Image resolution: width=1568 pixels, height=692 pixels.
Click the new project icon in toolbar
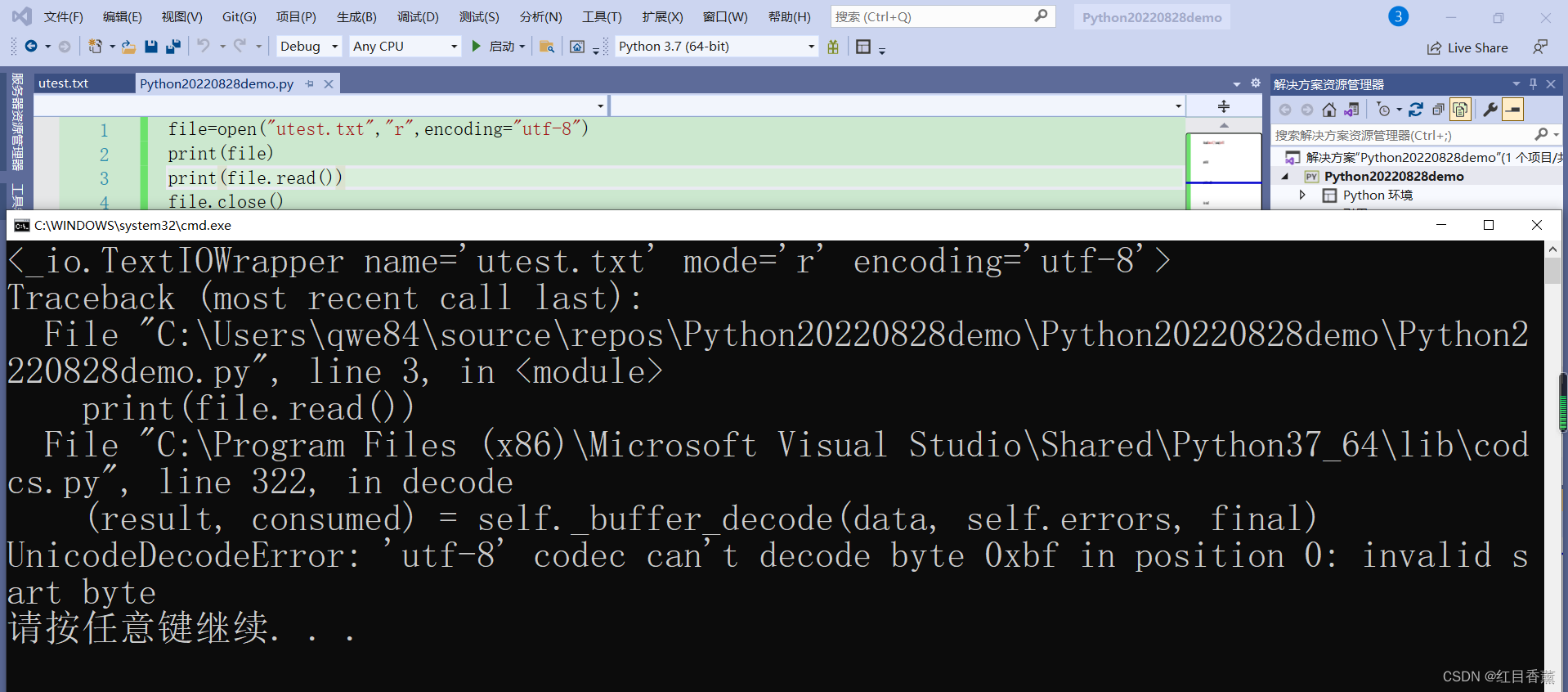pyautogui.click(x=96, y=47)
